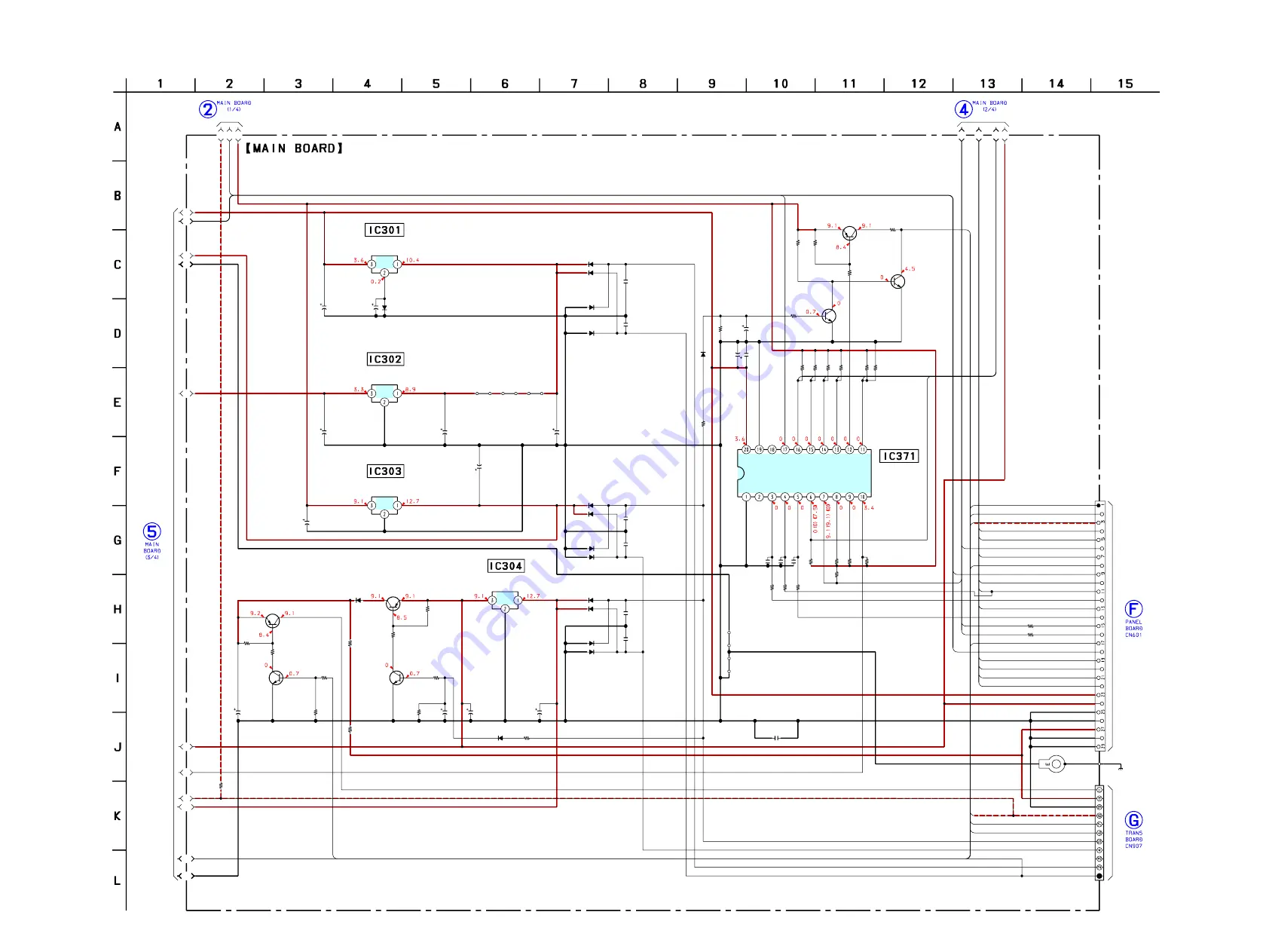Click the CN907 trans board connector strip
The width and height of the screenshot is (1266, 952).
tap(1099, 833)
